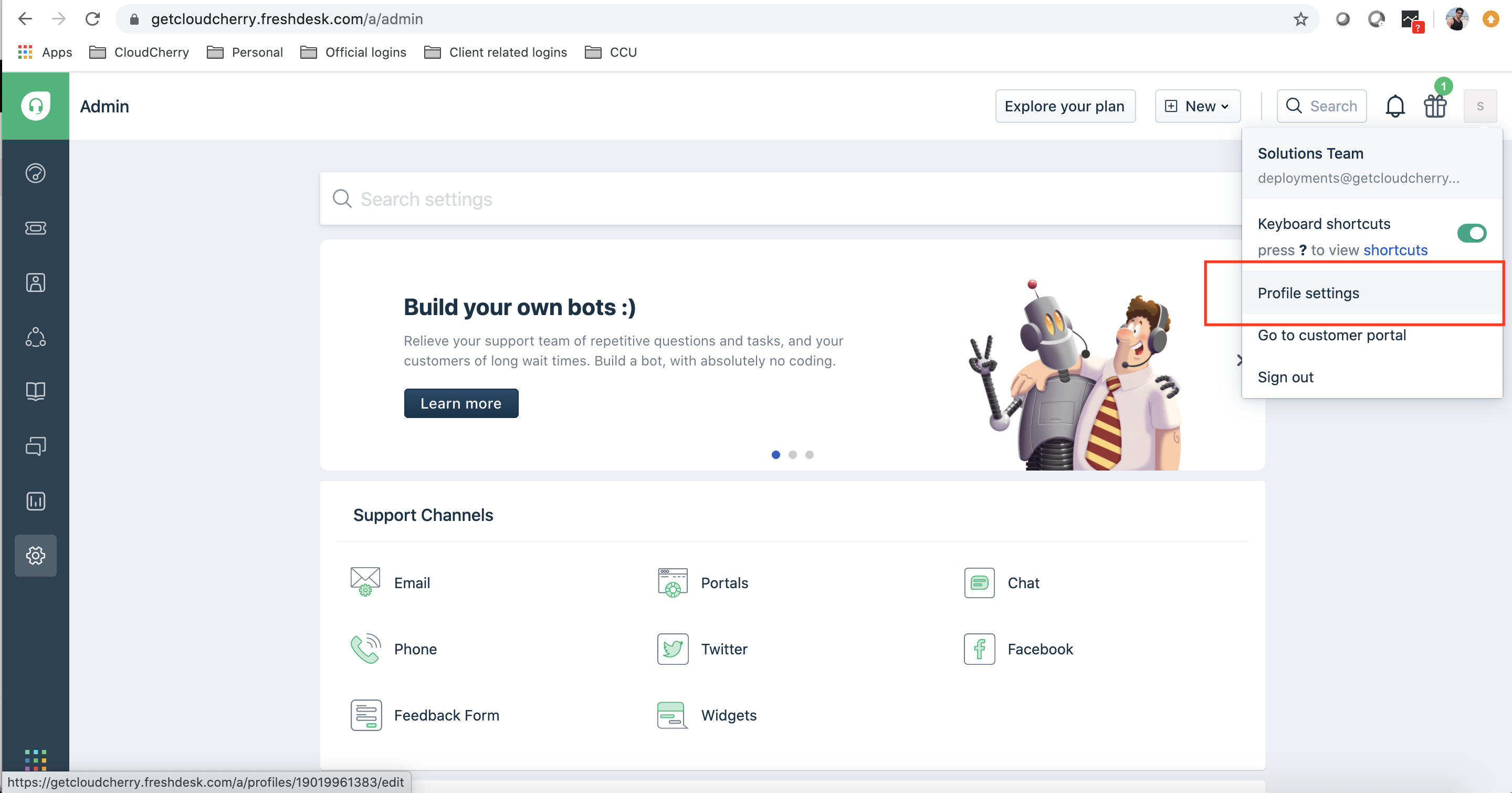Viewport: 1512px width, 793px height.
Task: Click the Feedback Form icon
Action: [366, 715]
